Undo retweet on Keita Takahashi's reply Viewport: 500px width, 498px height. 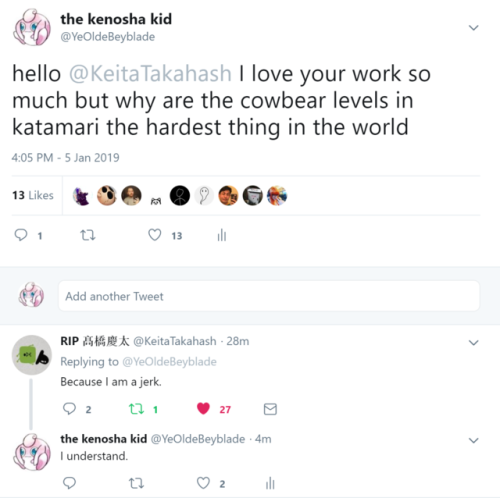[136, 409]
